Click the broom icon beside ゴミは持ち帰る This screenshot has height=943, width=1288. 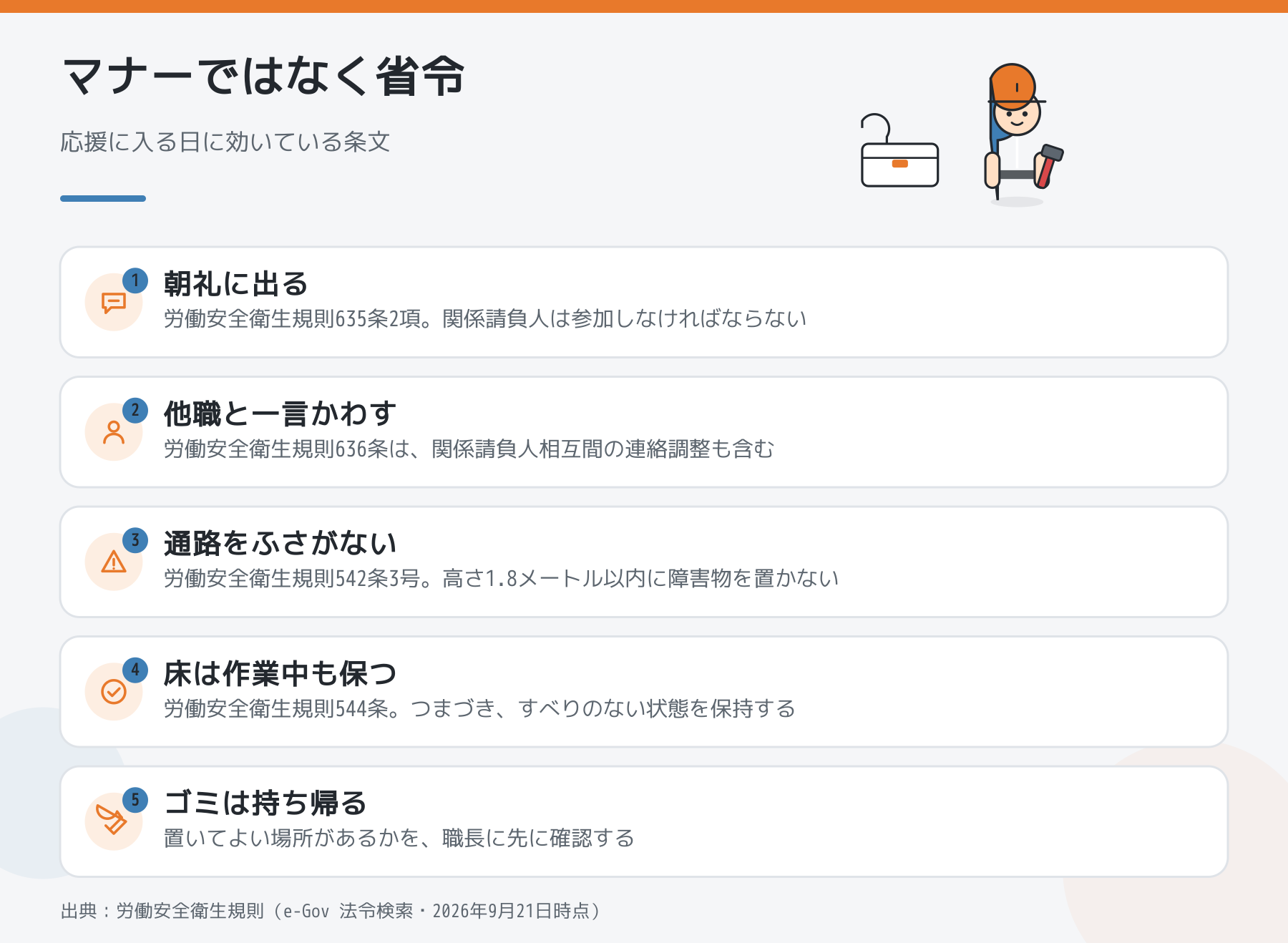point(112,820)
